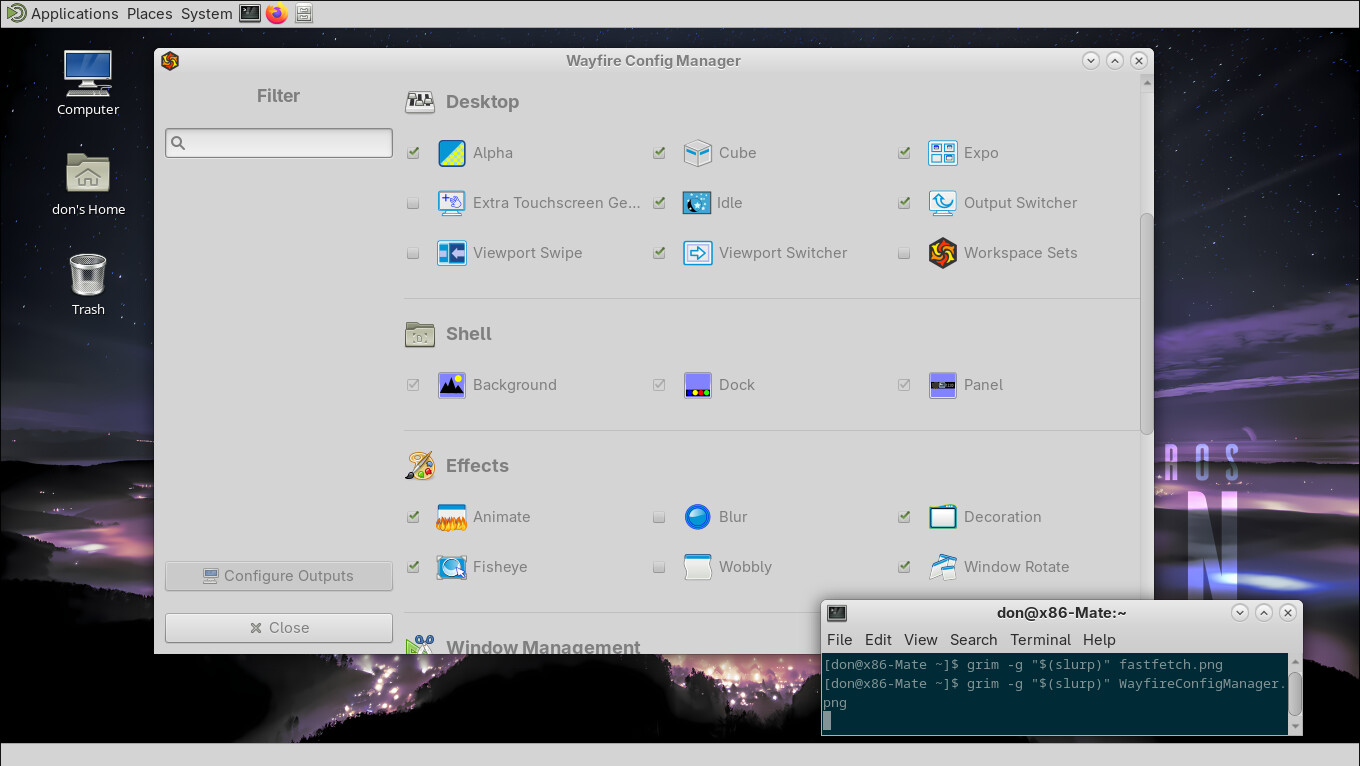Viewport: 1360px width, 766px height.
Task: Open the terminal Search menu
Action: coord(974,640)
